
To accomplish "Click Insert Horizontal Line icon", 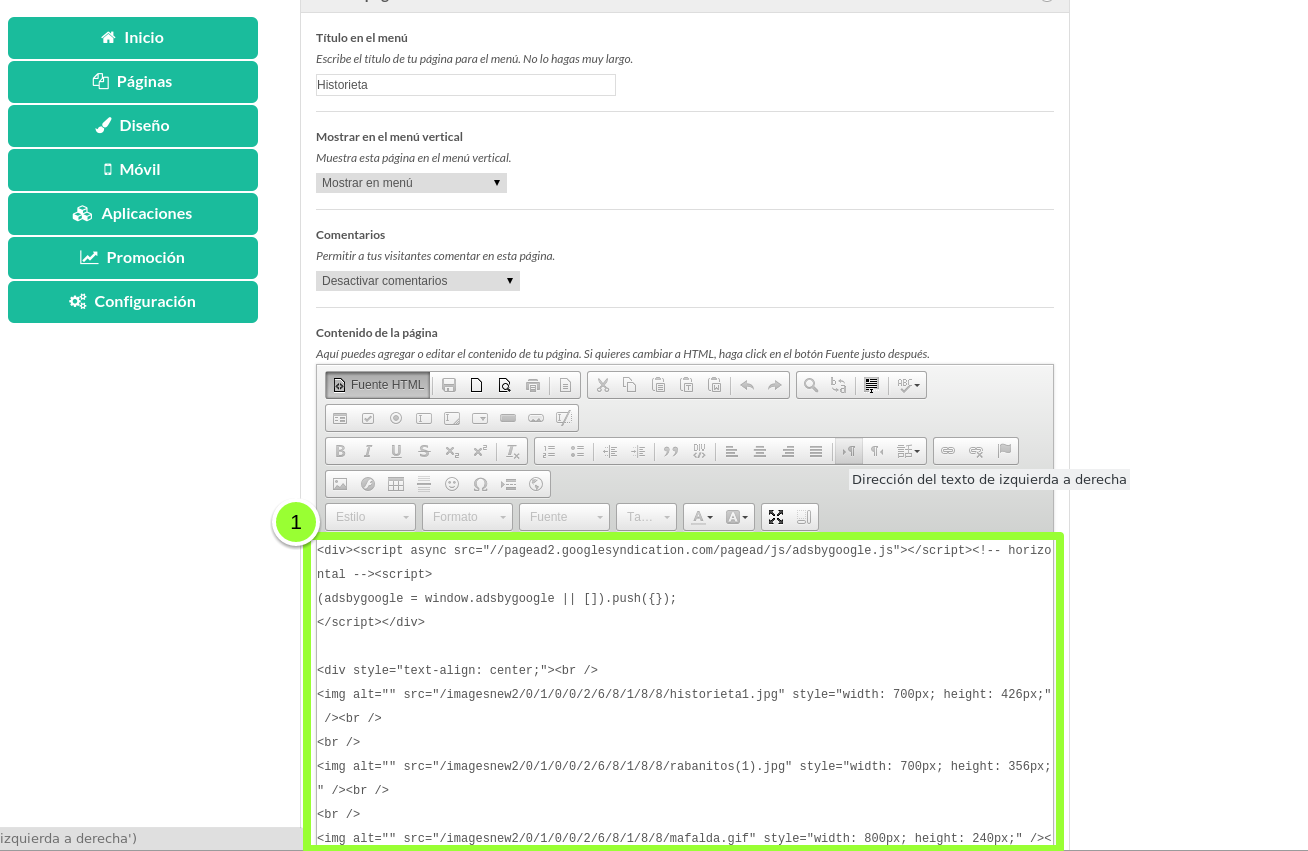I will [424, 484].
